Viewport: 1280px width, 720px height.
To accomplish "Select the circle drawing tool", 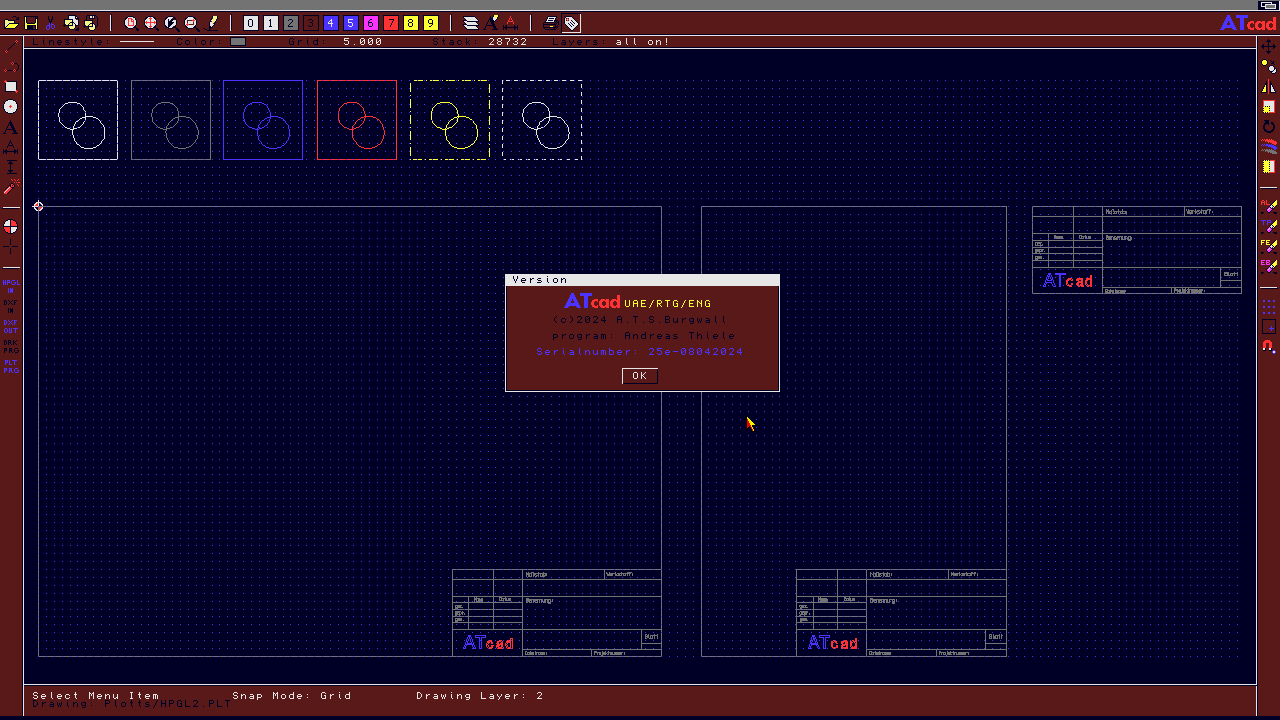I will click(x=11, y=107).
